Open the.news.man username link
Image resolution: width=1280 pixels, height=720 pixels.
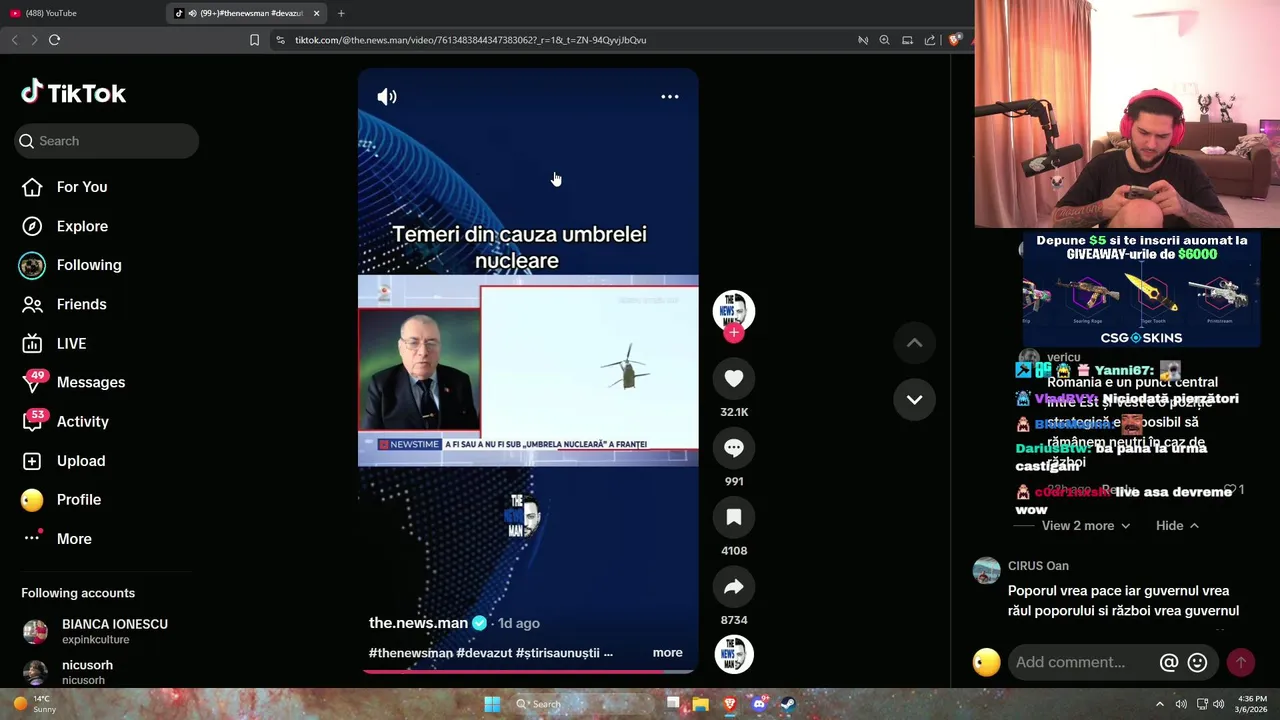pos(418,623)
